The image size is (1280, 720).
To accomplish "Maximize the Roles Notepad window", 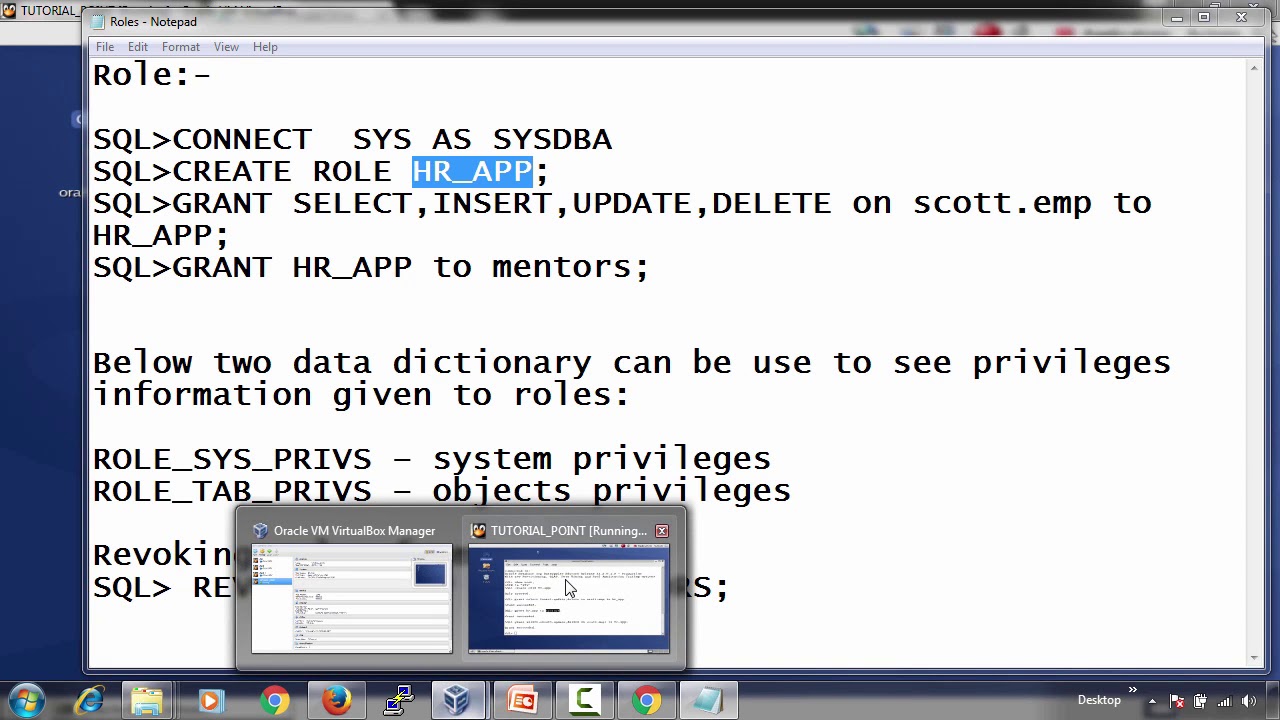I will (1204, 18).
